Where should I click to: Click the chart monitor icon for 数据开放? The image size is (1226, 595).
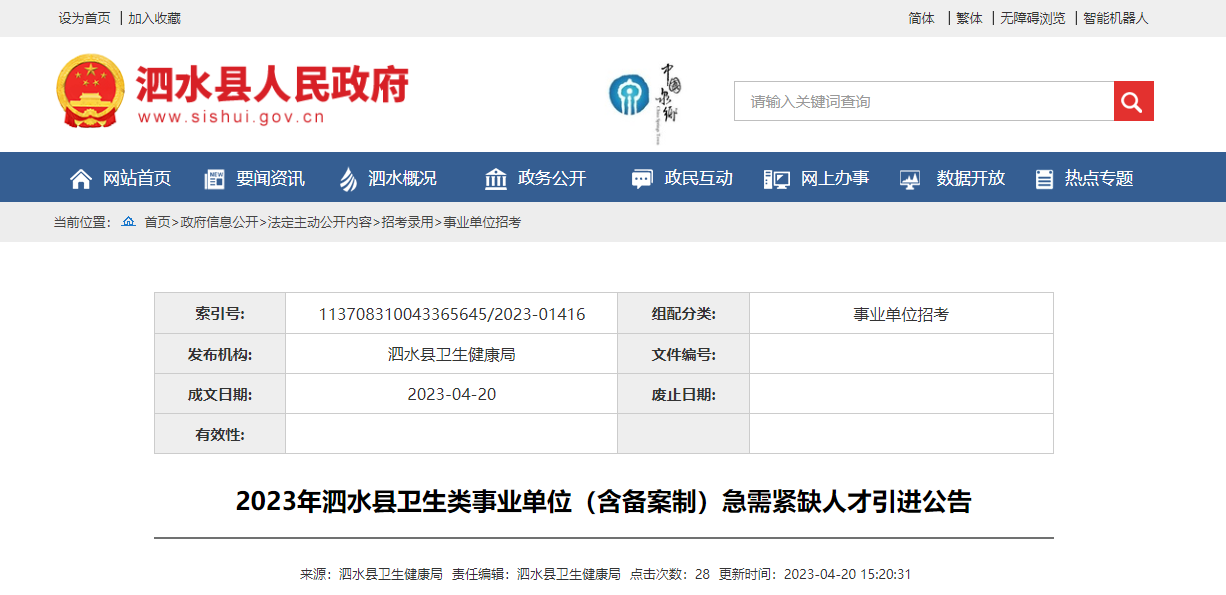click(910, 179)
